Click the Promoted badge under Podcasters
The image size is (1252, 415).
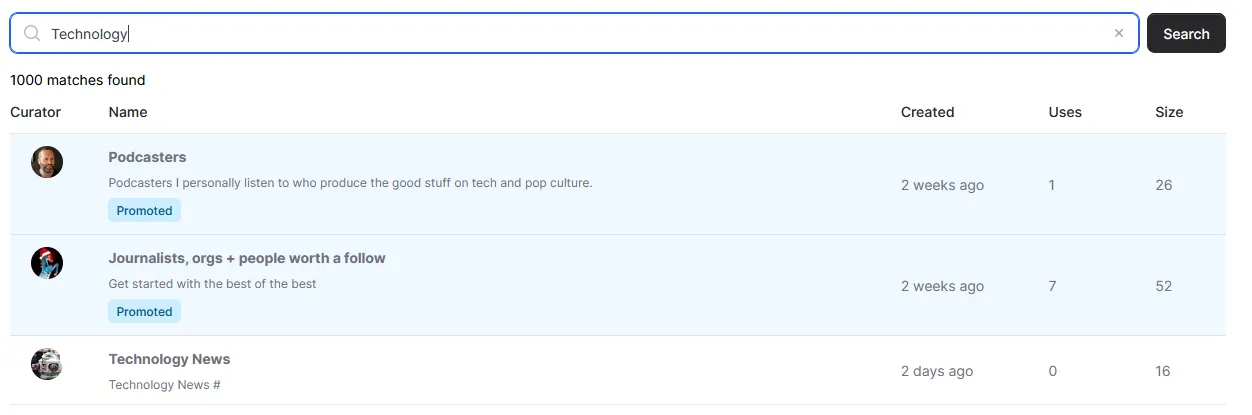pos(144,211)
